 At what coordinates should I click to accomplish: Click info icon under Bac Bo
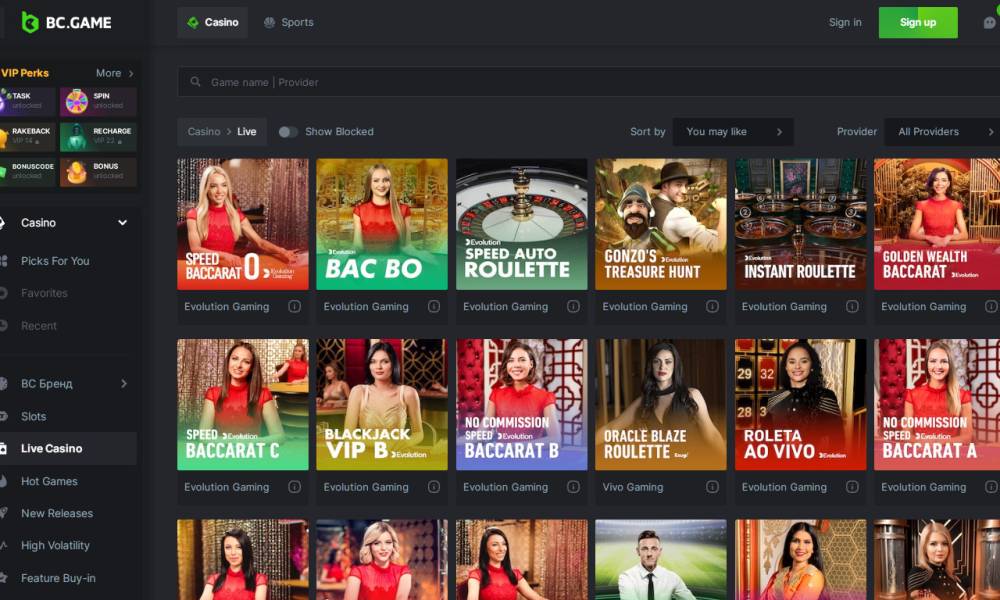point(434,307)
